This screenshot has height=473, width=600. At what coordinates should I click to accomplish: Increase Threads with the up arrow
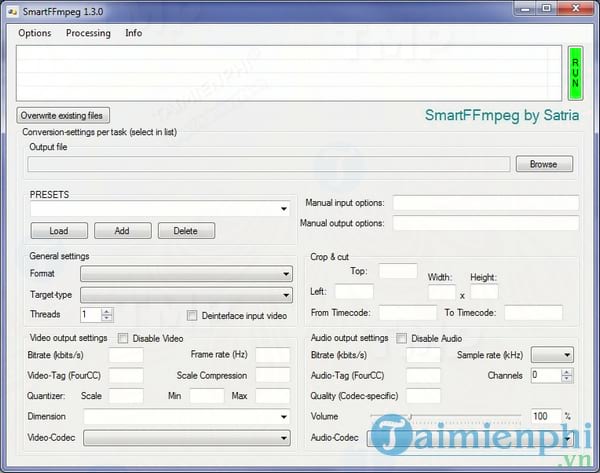tap(107, 312)
